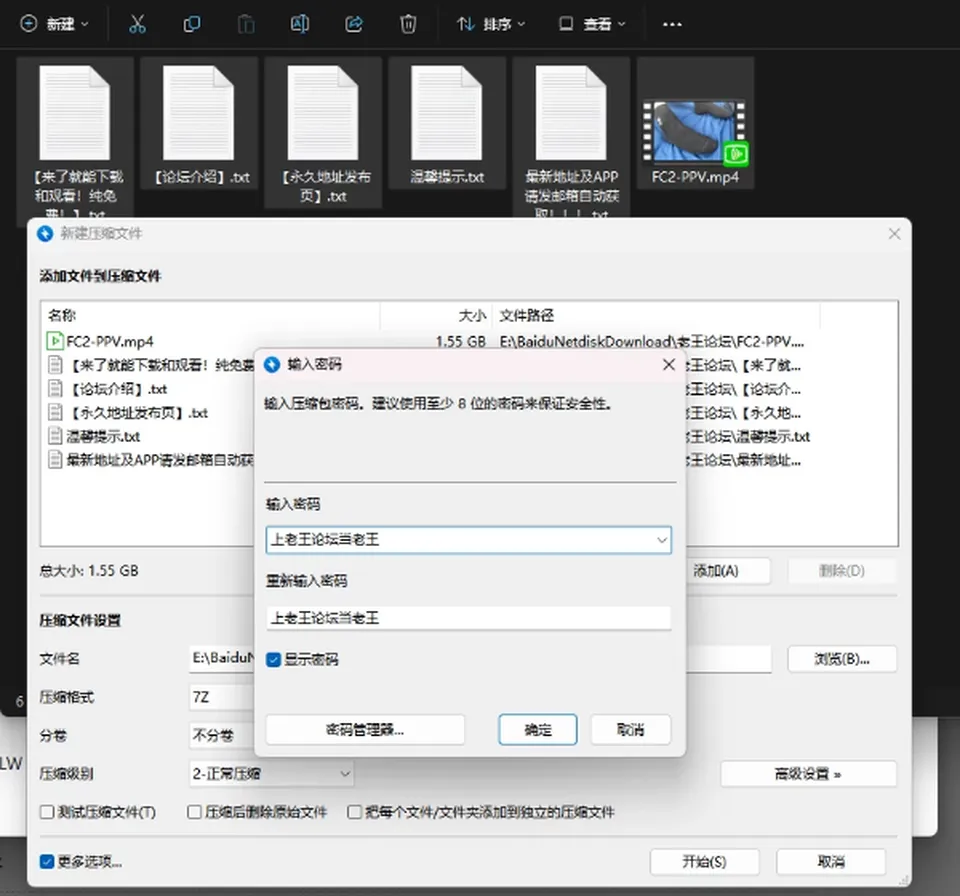
Task: Sort by the 名称 column header
Action: click(211, 315)
